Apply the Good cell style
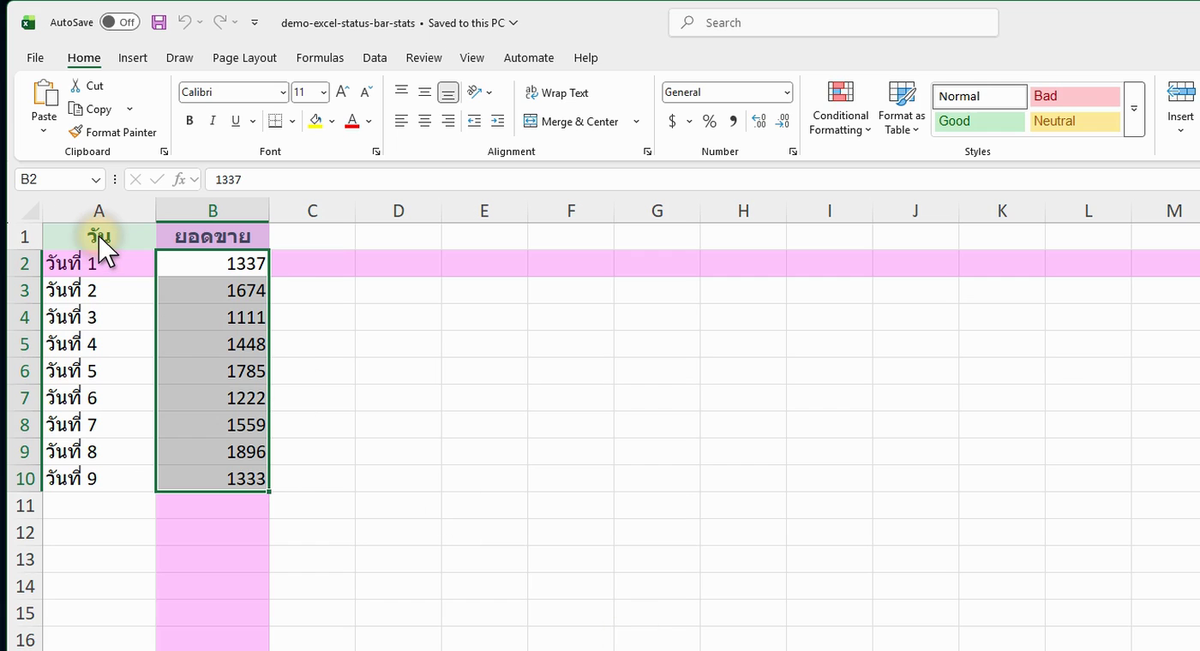The height and width of the screenshot is (651, 1200). (x=980, y=121)
